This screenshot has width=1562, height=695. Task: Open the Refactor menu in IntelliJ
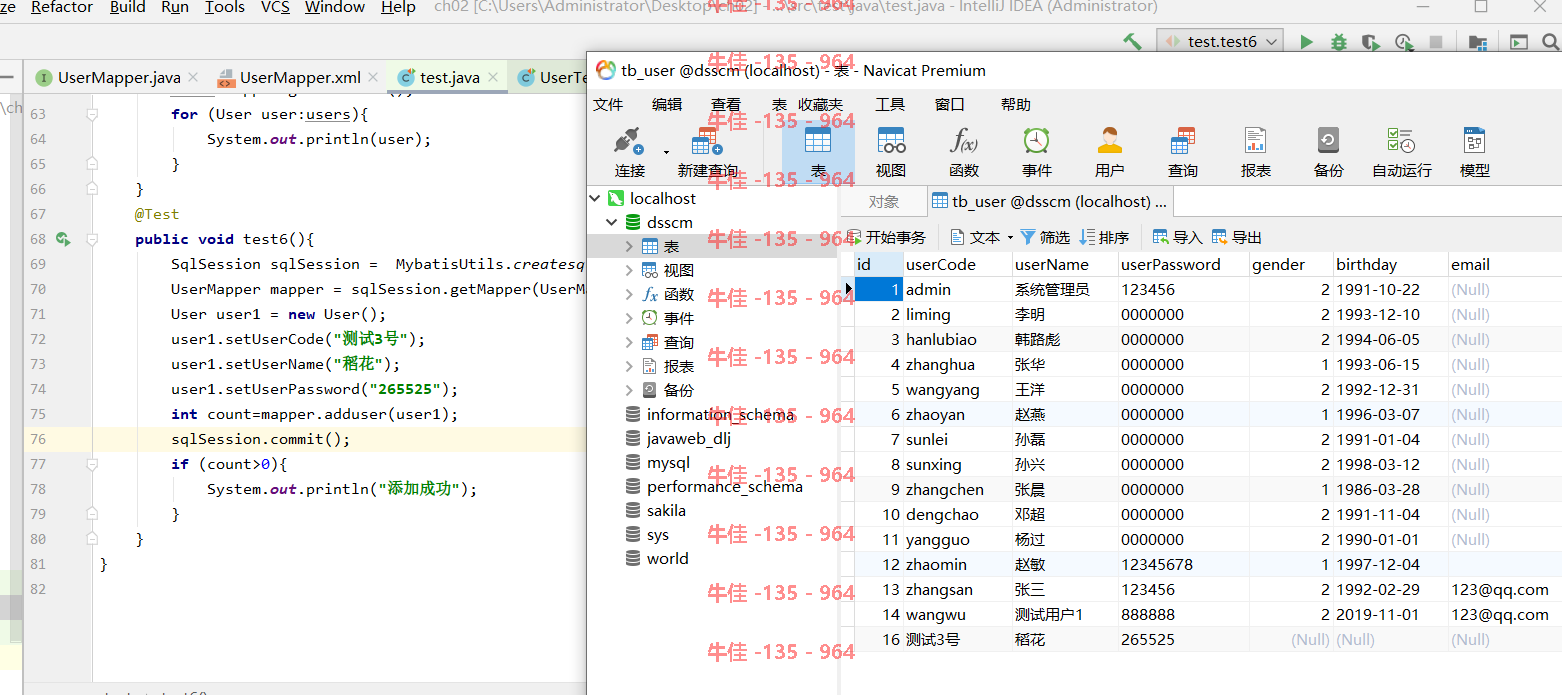pyautogui.click(x=62, y=7)
